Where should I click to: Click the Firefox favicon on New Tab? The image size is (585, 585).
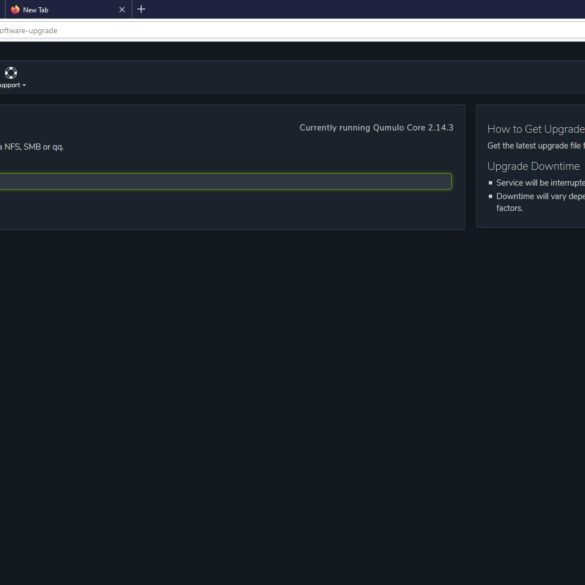15,10
